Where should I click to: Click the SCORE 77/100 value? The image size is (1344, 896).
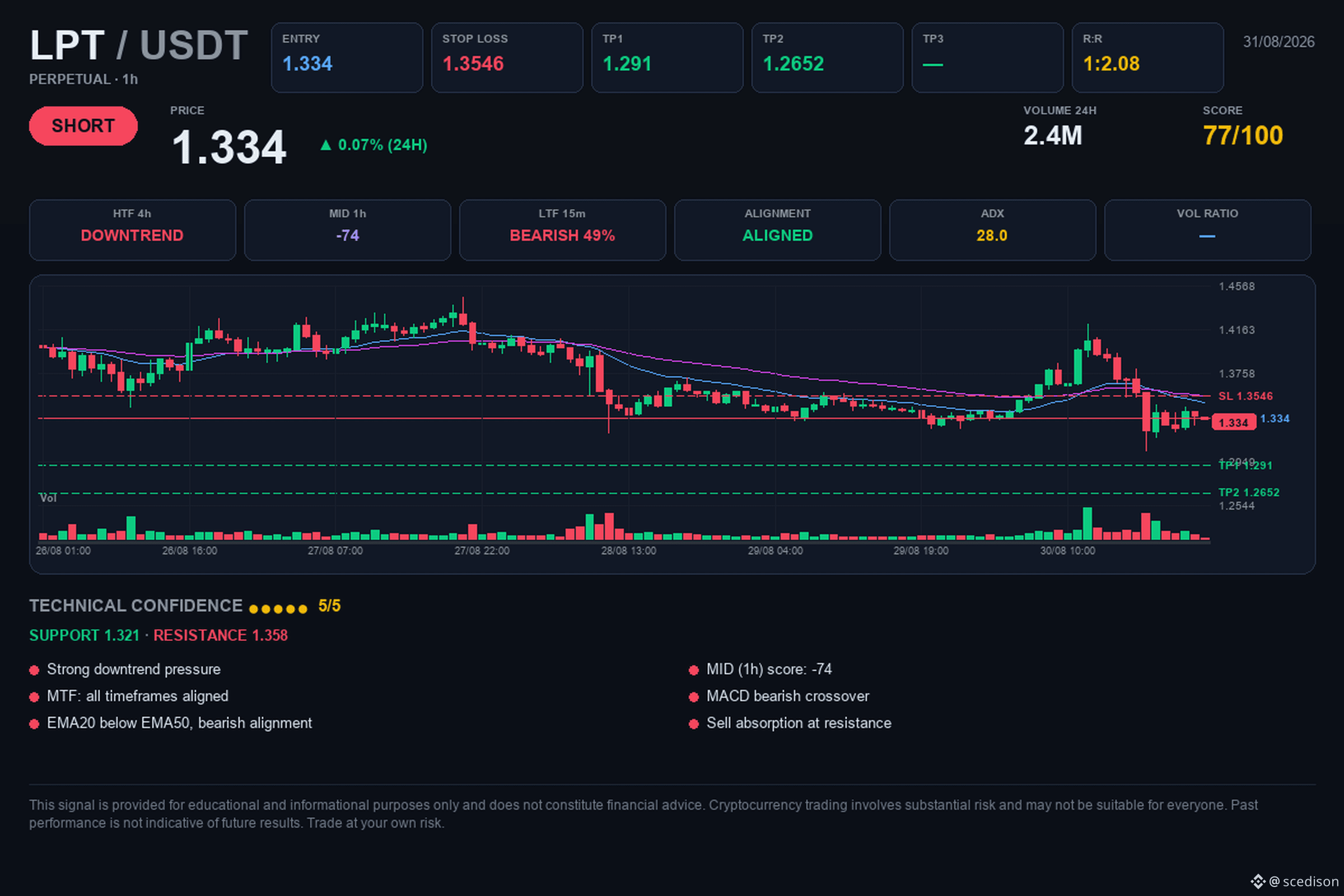tap(1243, 136)
